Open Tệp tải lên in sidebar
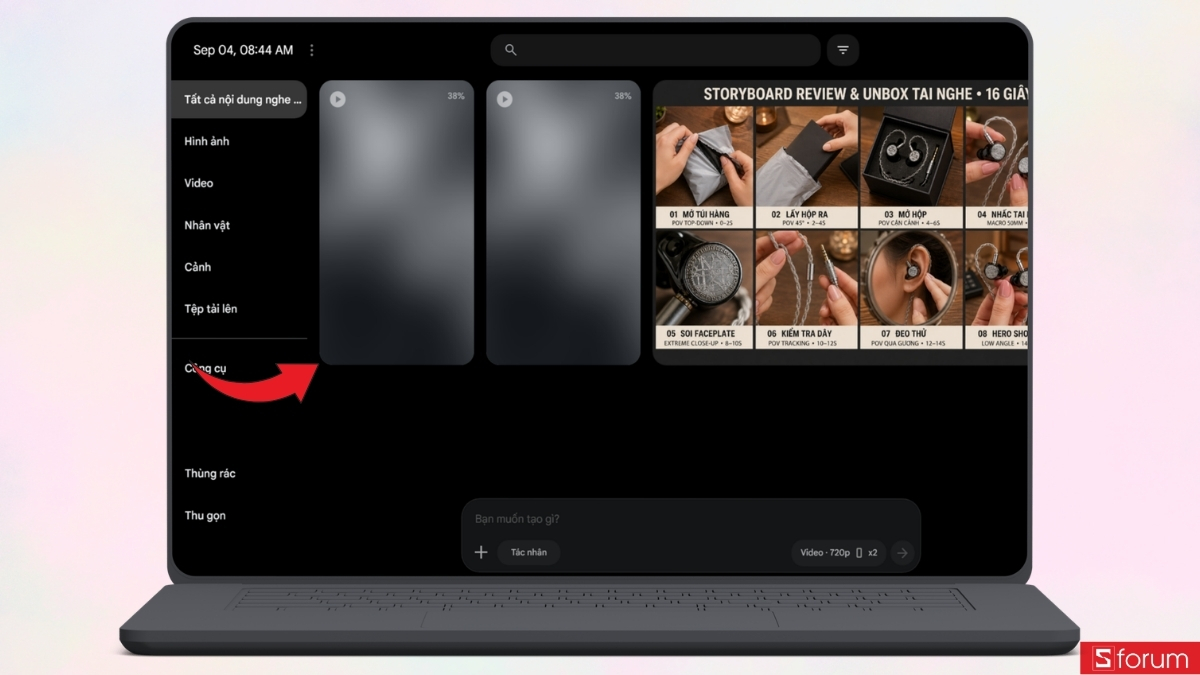The width and height of the screenshot is (1200, 675). pos(211,309)
